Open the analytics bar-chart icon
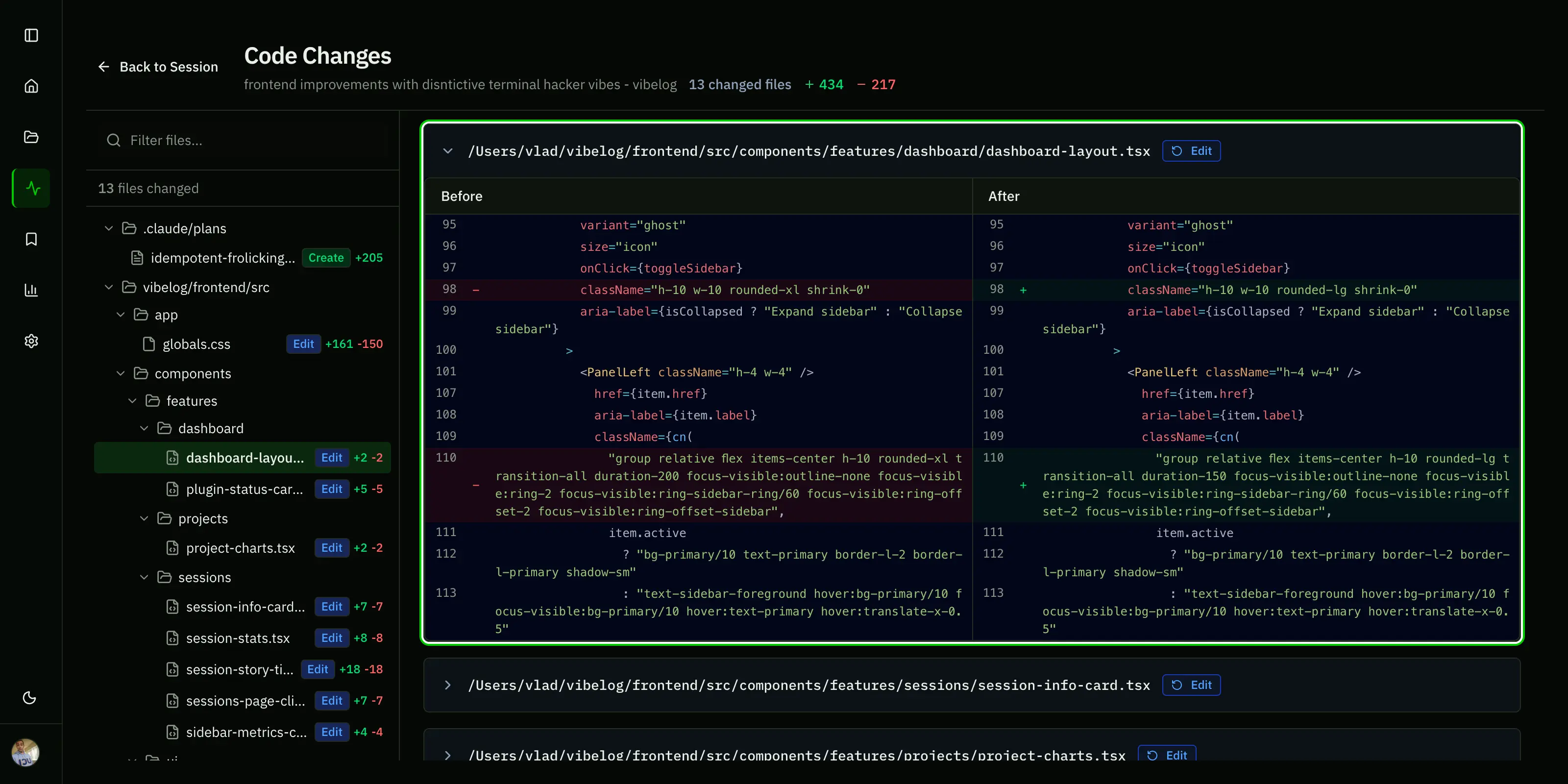 click(x=30, y=291)
